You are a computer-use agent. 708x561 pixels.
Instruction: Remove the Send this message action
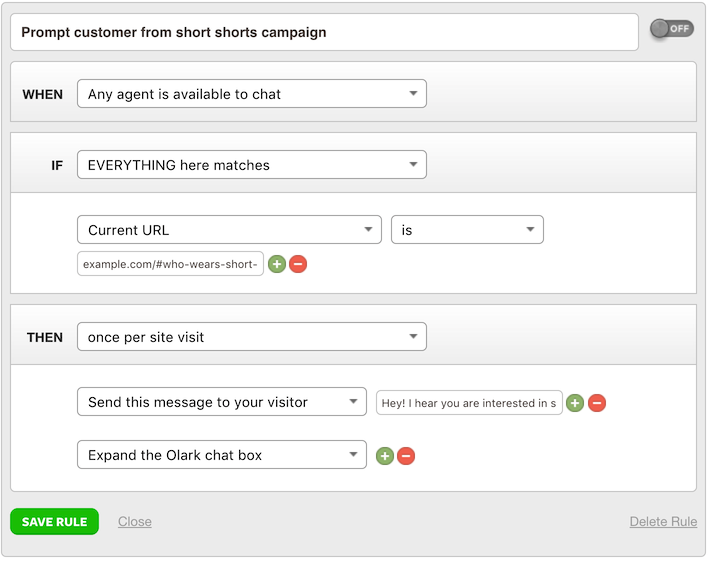click(x=597, y=403)
